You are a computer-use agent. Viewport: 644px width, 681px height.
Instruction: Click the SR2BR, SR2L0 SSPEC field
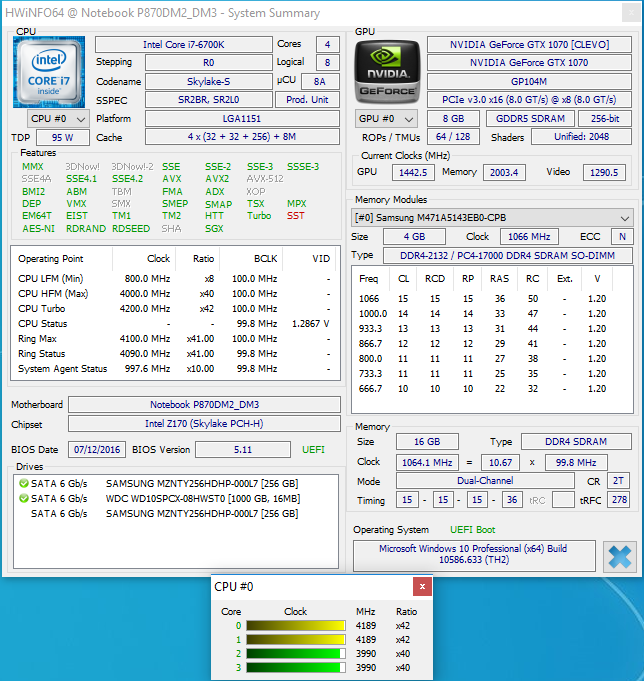pyautogui.click(x=208, y=99)
